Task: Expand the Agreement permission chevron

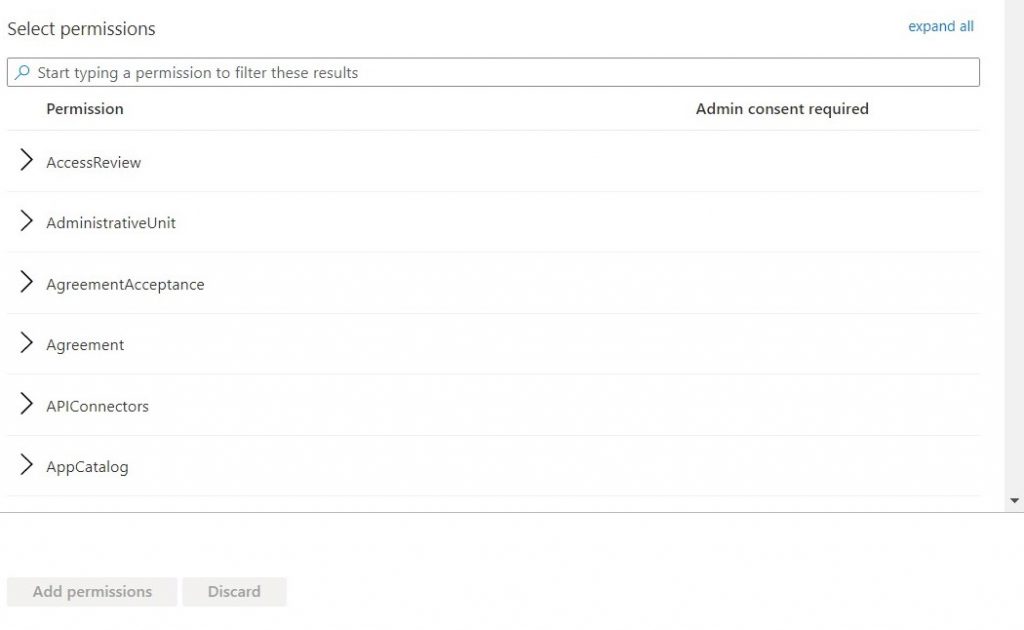Action: coord(26,343)
